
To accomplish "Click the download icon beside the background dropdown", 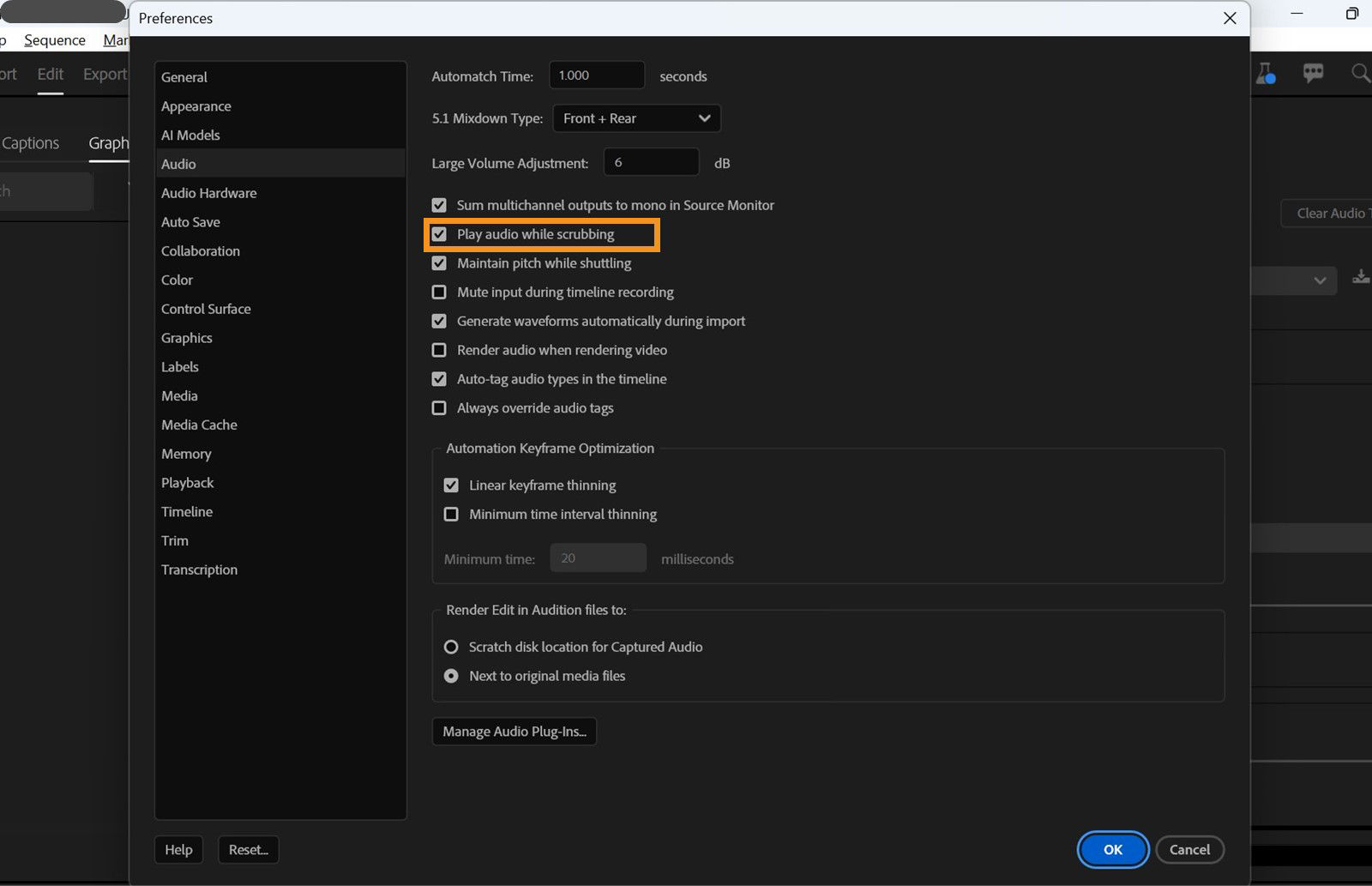I will (1362, 278).
